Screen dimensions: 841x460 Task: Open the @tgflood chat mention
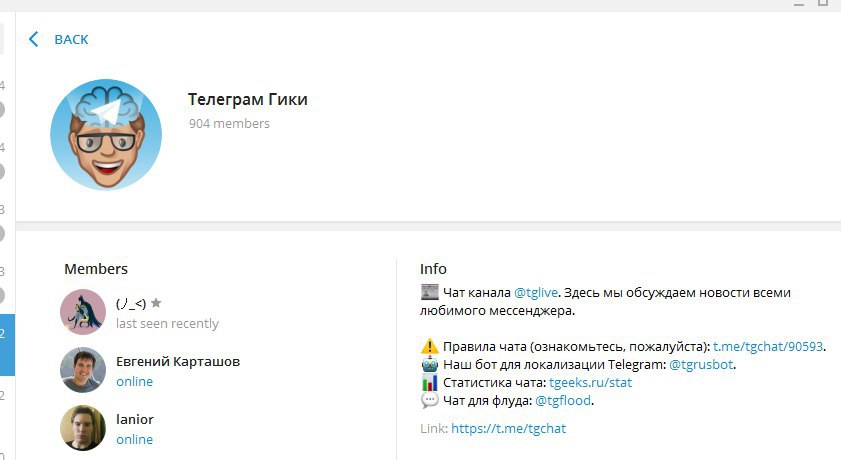pyautogui.click(x=563, y=400)
